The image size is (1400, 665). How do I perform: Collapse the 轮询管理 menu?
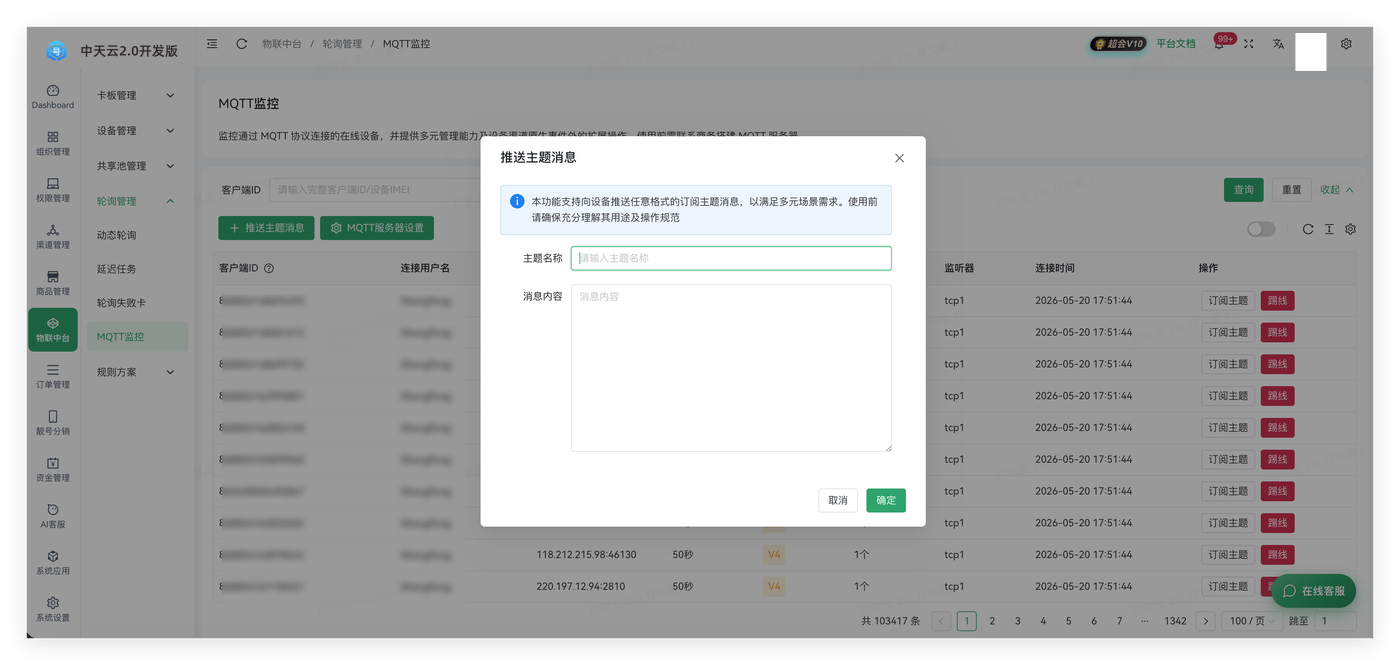point(135,201)
